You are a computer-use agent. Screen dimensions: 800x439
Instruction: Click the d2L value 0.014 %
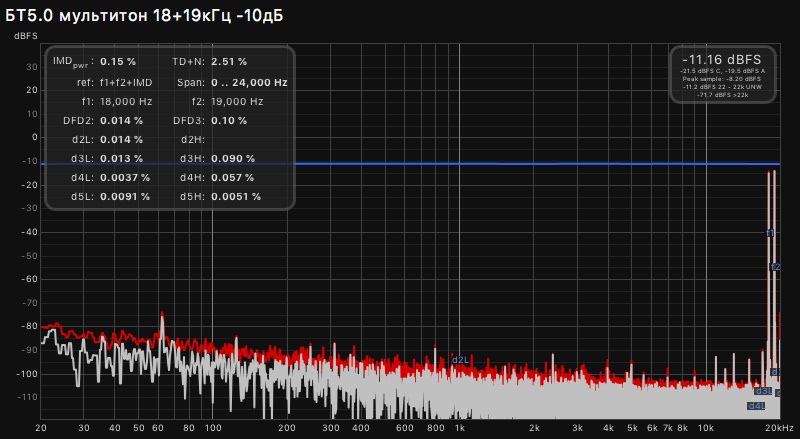(x=121, y=140)
